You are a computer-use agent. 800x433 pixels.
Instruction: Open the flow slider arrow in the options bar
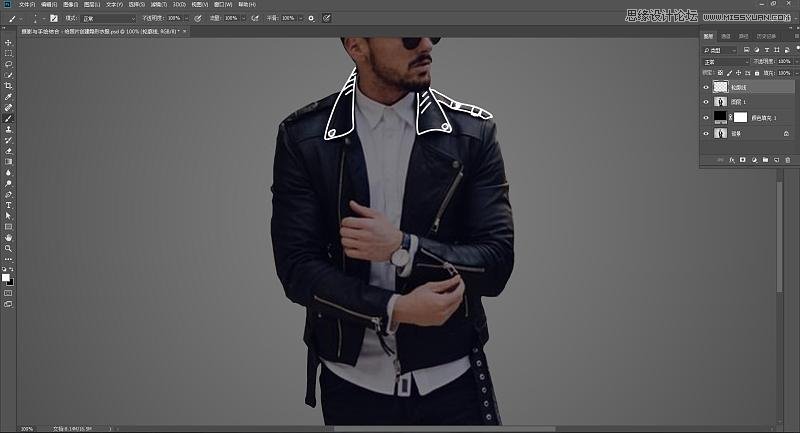click(x=243, y=18)
